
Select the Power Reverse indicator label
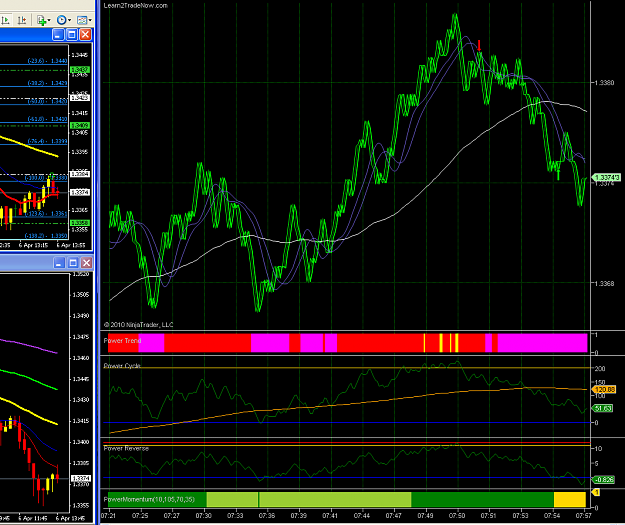pos(126,448)
